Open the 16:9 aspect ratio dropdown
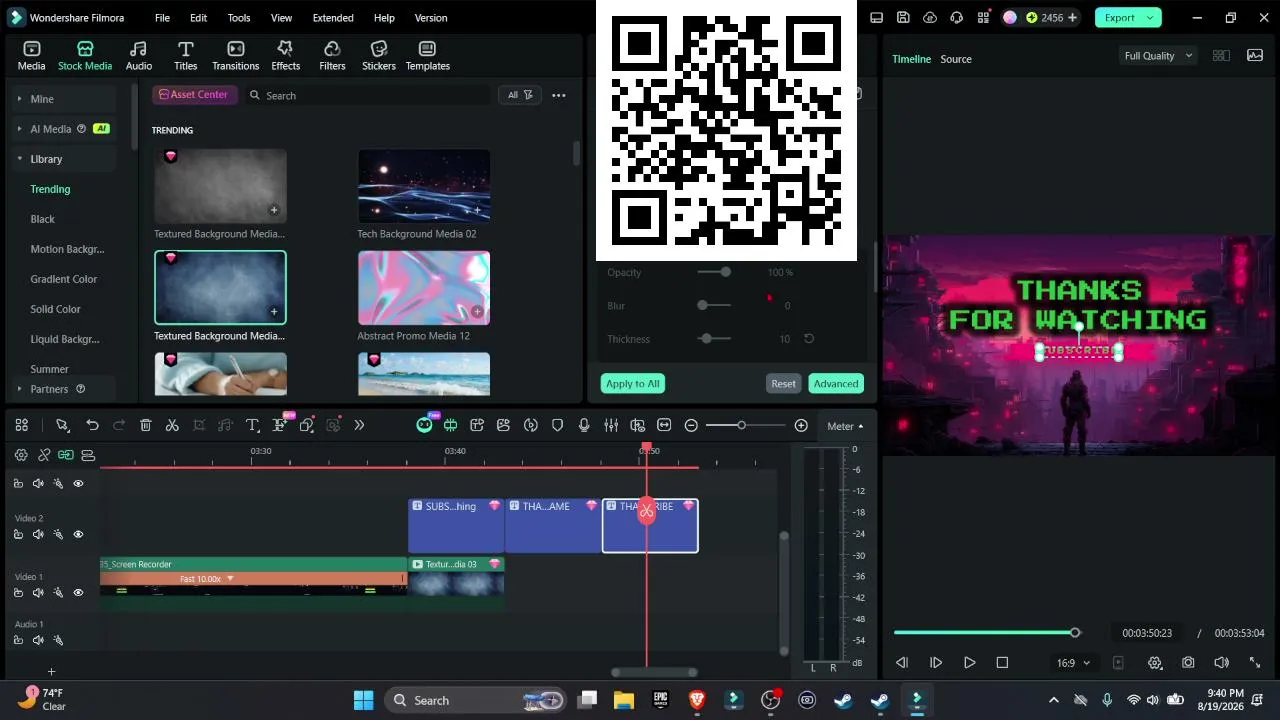Image resolution: width=1280 pixels, height=720 pixels. pyautogui.click(x=1073, y=663)
